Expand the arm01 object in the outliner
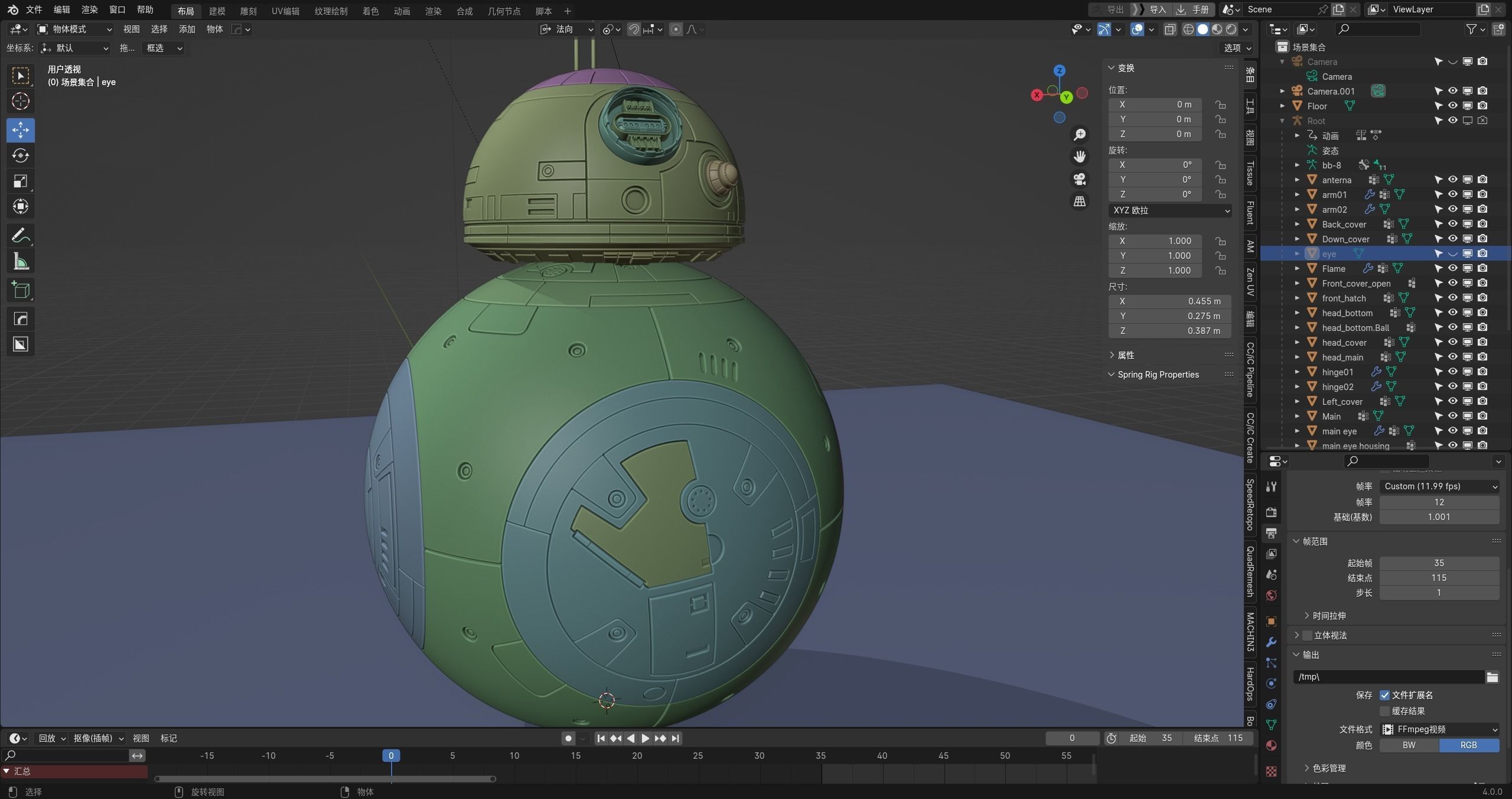 (1298, 194)
